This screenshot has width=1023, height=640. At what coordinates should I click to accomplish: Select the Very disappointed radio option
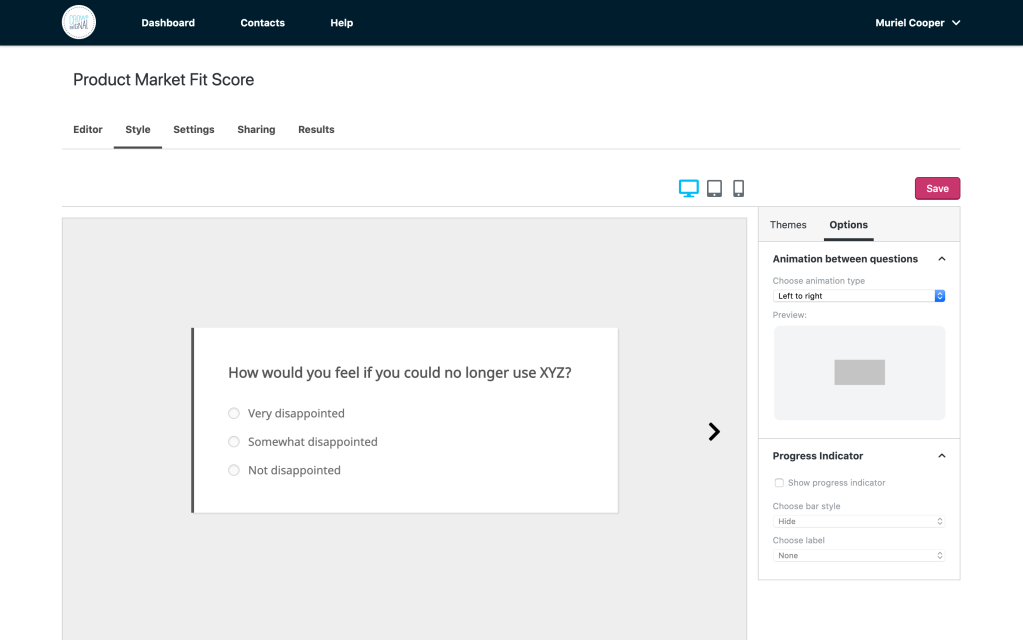[234, 413]
